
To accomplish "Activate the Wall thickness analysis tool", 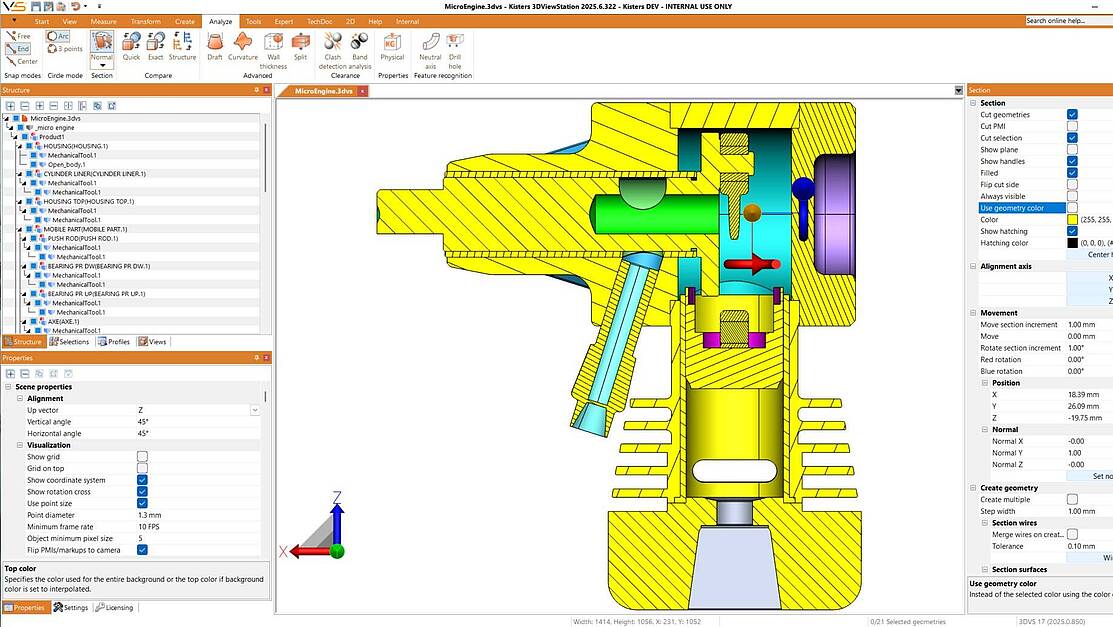I will point(272,45).
